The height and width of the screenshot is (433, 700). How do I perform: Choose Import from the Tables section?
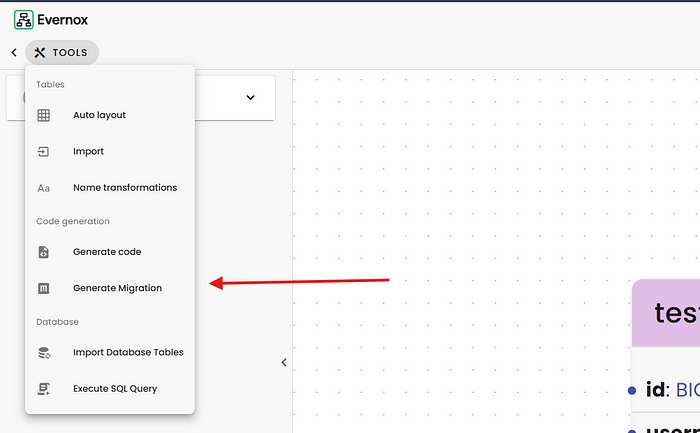coord(110,151)
